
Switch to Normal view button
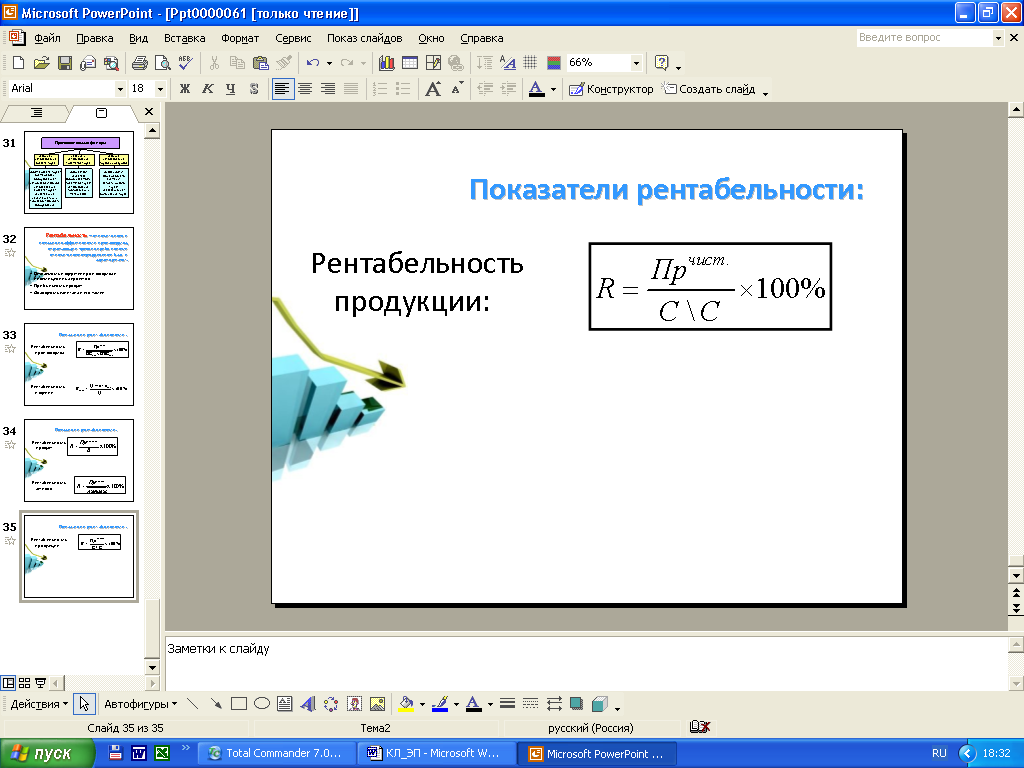tap(8, 683)
